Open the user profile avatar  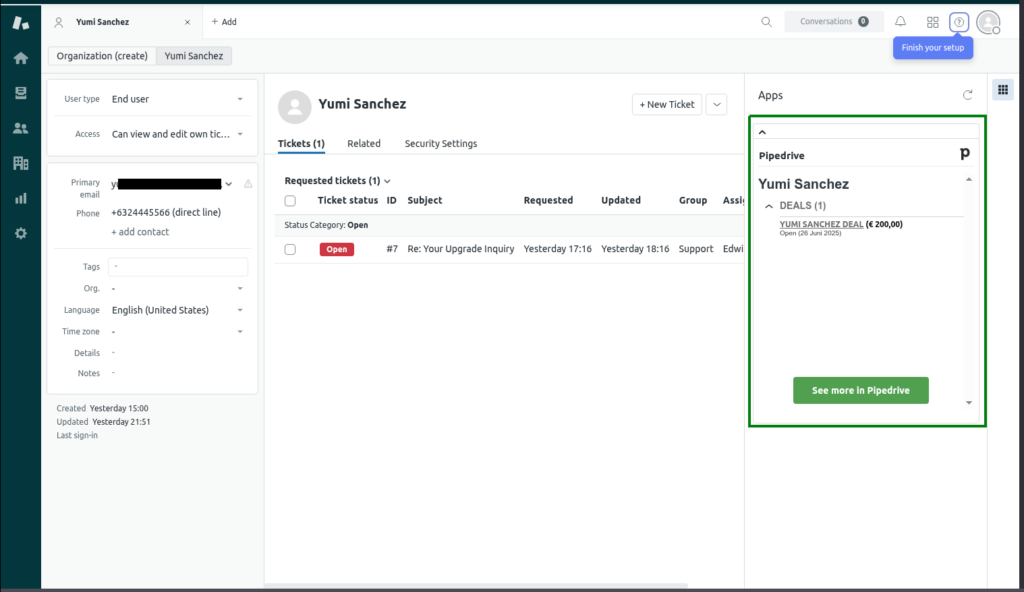[x=988, y=22]
